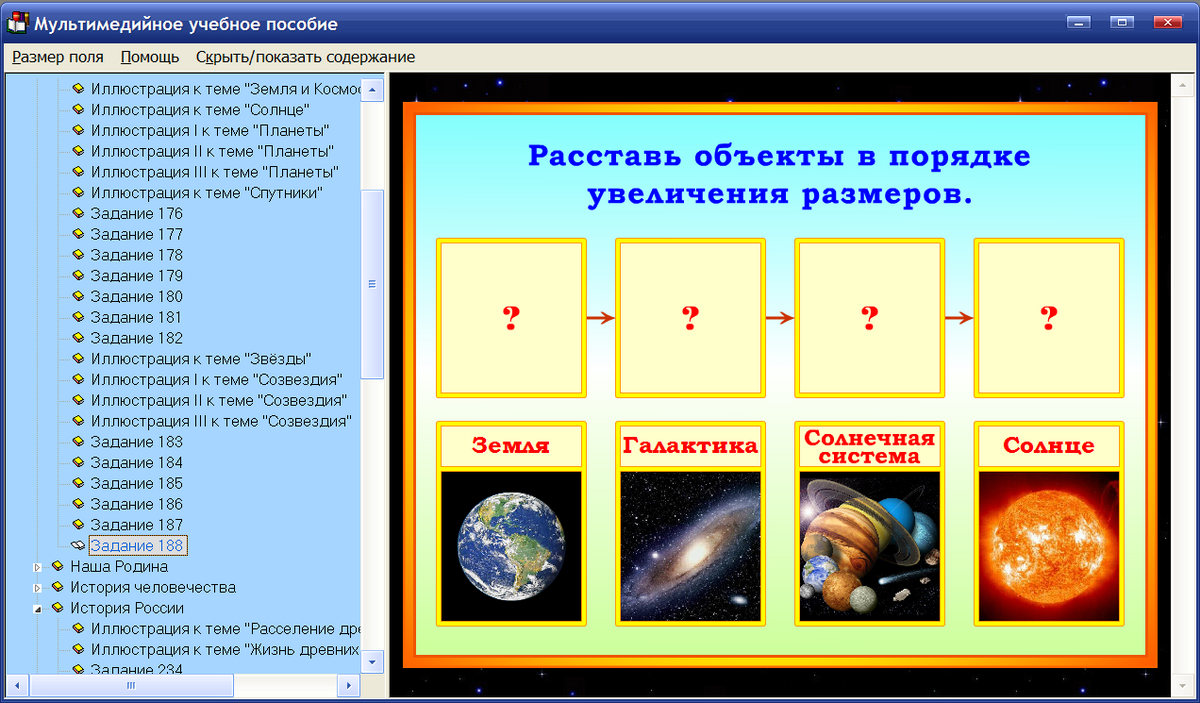Image resolution: width=1200 pixels, height=703 pixels.
Task: Click the first question-mark placeholder box
Action: [511, 315]
